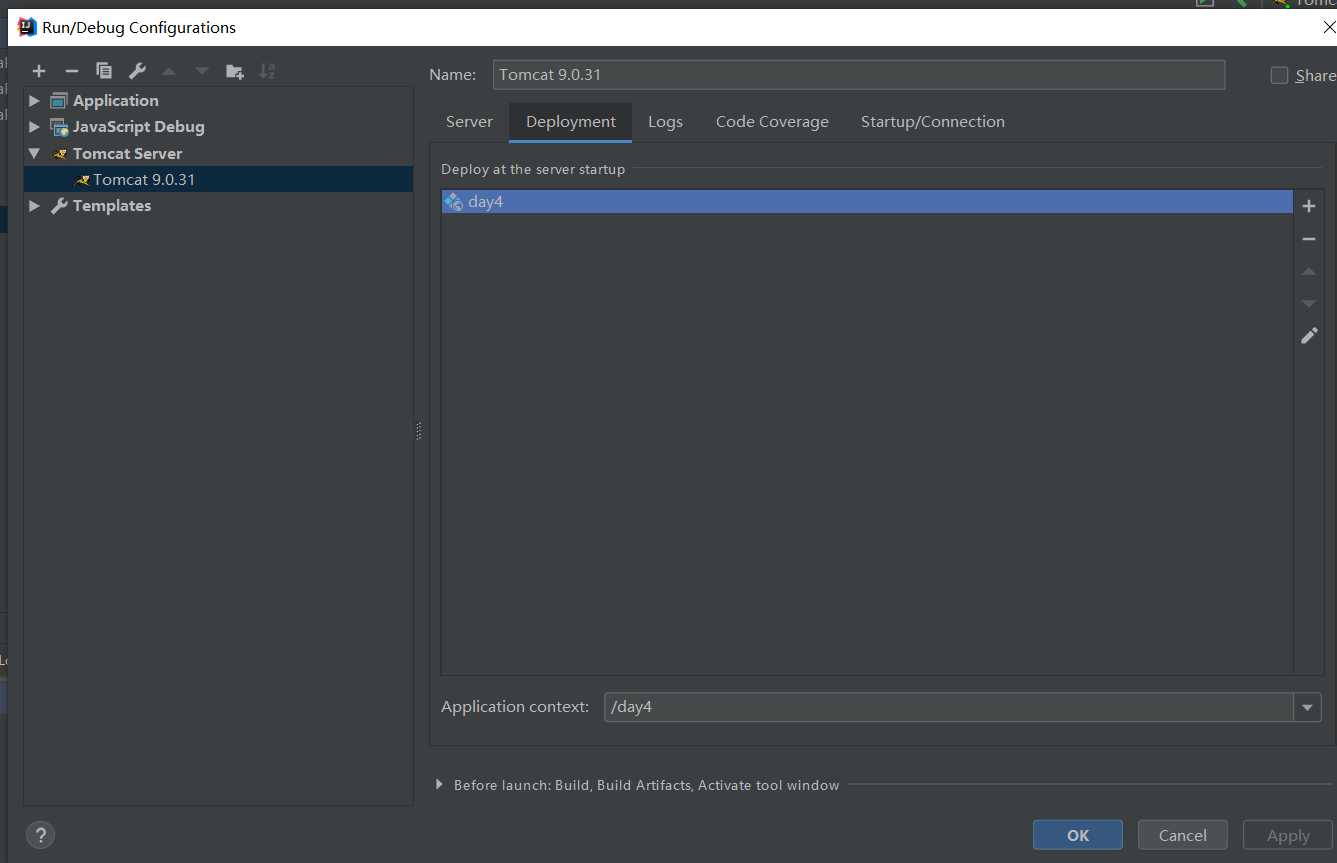Viewport: 1337px width, 863px height.
Task: Select the day4 deployment row
Action: click(867, 202)
